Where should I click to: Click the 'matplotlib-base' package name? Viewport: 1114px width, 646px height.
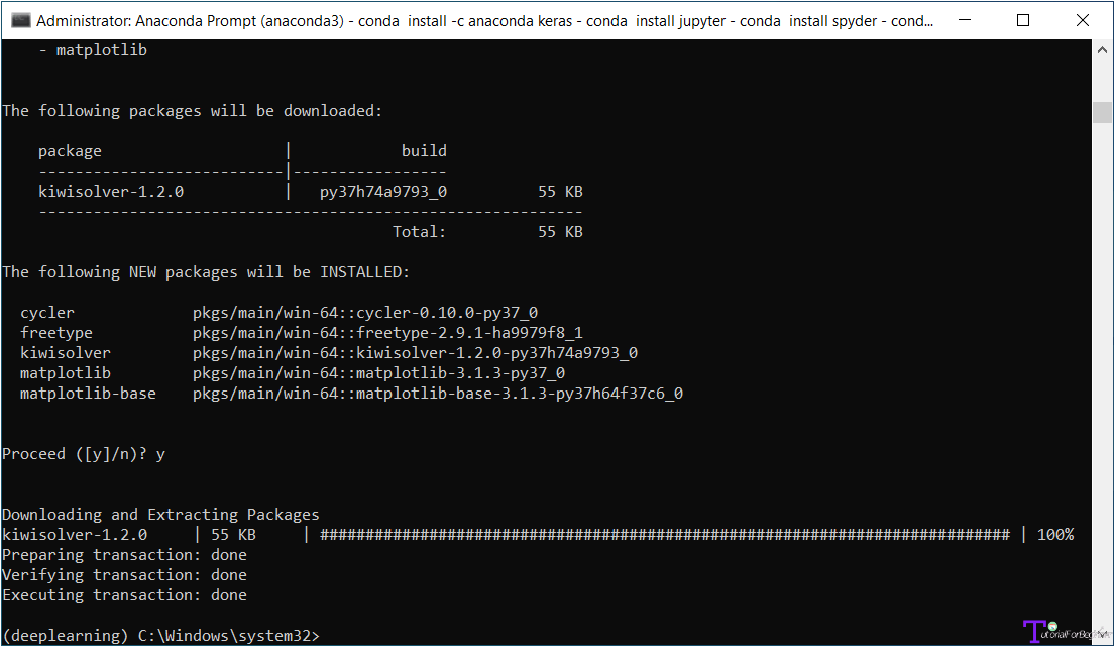pos(87,393)
